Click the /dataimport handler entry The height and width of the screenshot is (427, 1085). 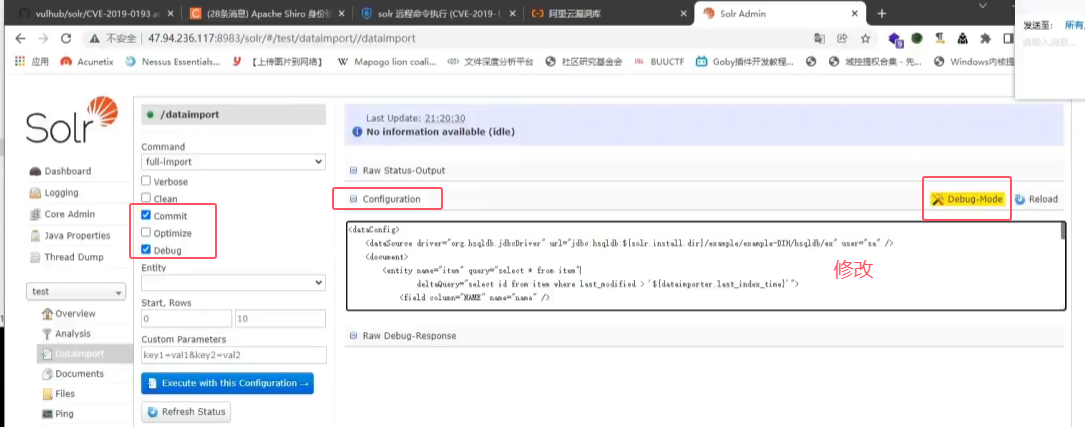[233, 115]
